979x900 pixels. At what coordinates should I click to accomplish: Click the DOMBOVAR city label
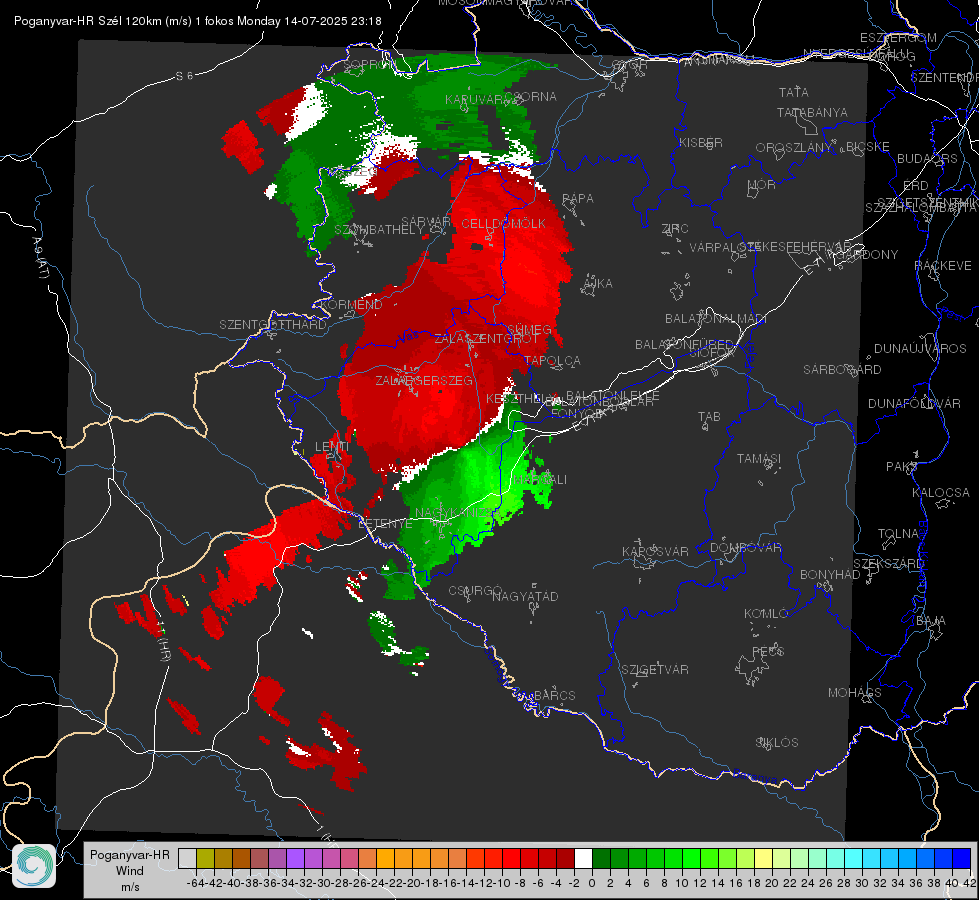pyautogui.click(x=745, y=548)
